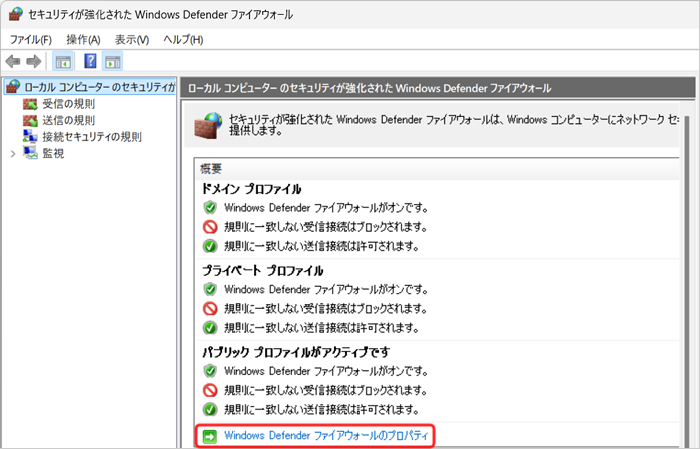Click the green arrow icon beside the properties link
700x449 pixels.
coord(210,435)
